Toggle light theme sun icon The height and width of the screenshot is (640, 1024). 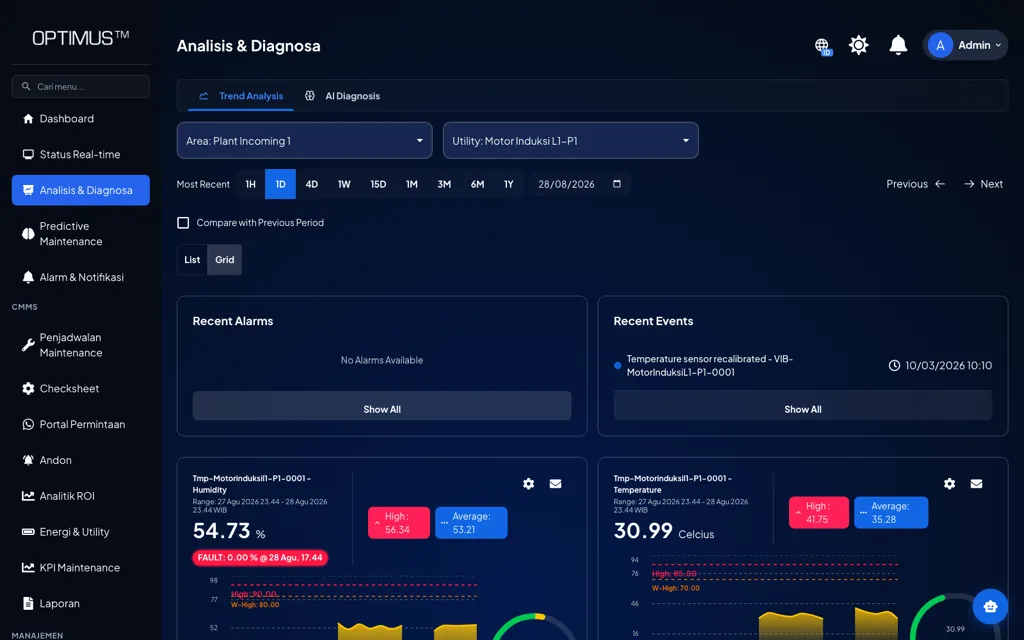point(858,45)
